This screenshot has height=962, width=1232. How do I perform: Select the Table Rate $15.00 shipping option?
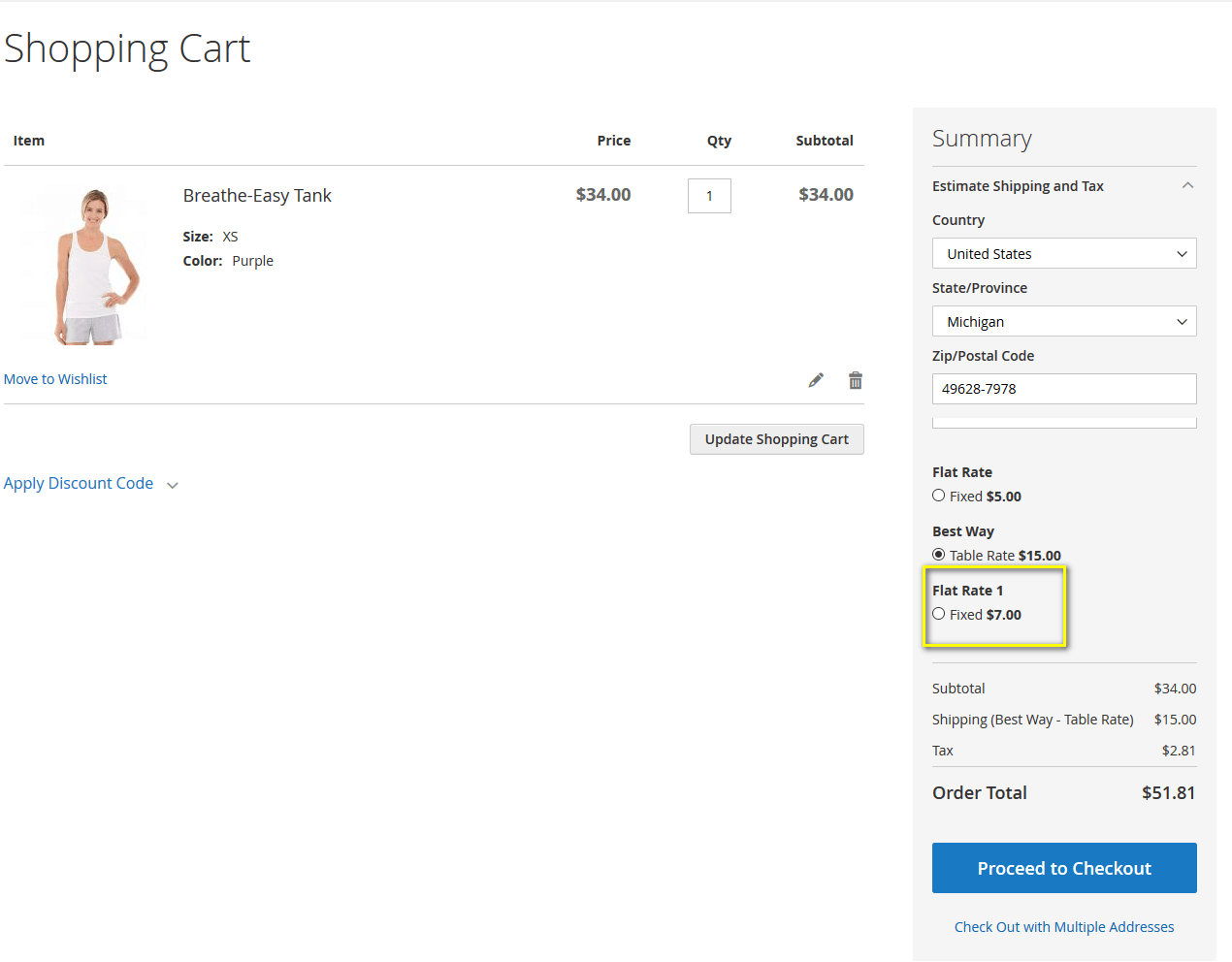tap(939, 555)
